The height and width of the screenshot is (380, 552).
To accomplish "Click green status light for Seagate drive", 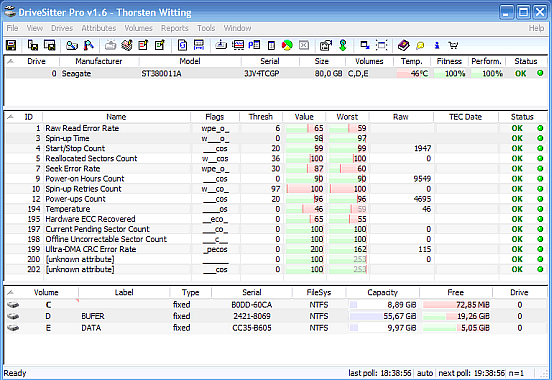I will tap(540, 74).
